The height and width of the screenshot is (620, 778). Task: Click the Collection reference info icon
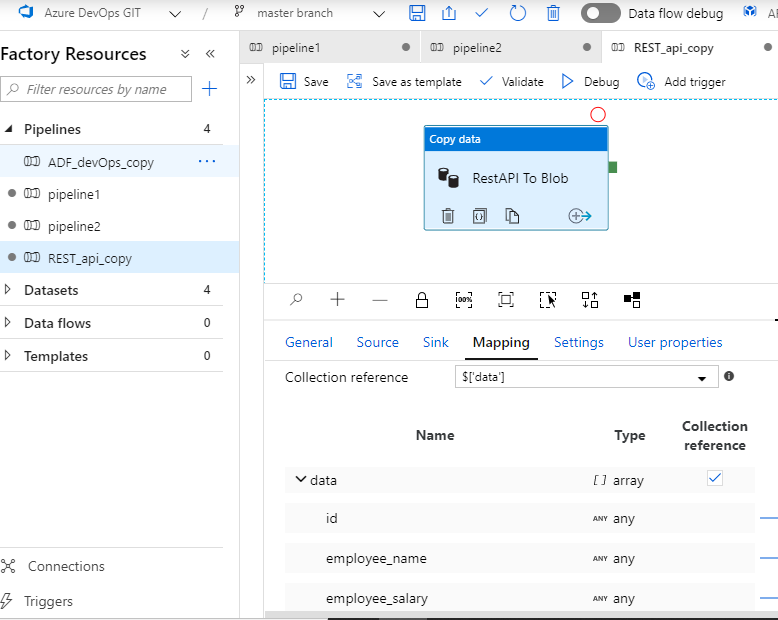click(728, 376)
